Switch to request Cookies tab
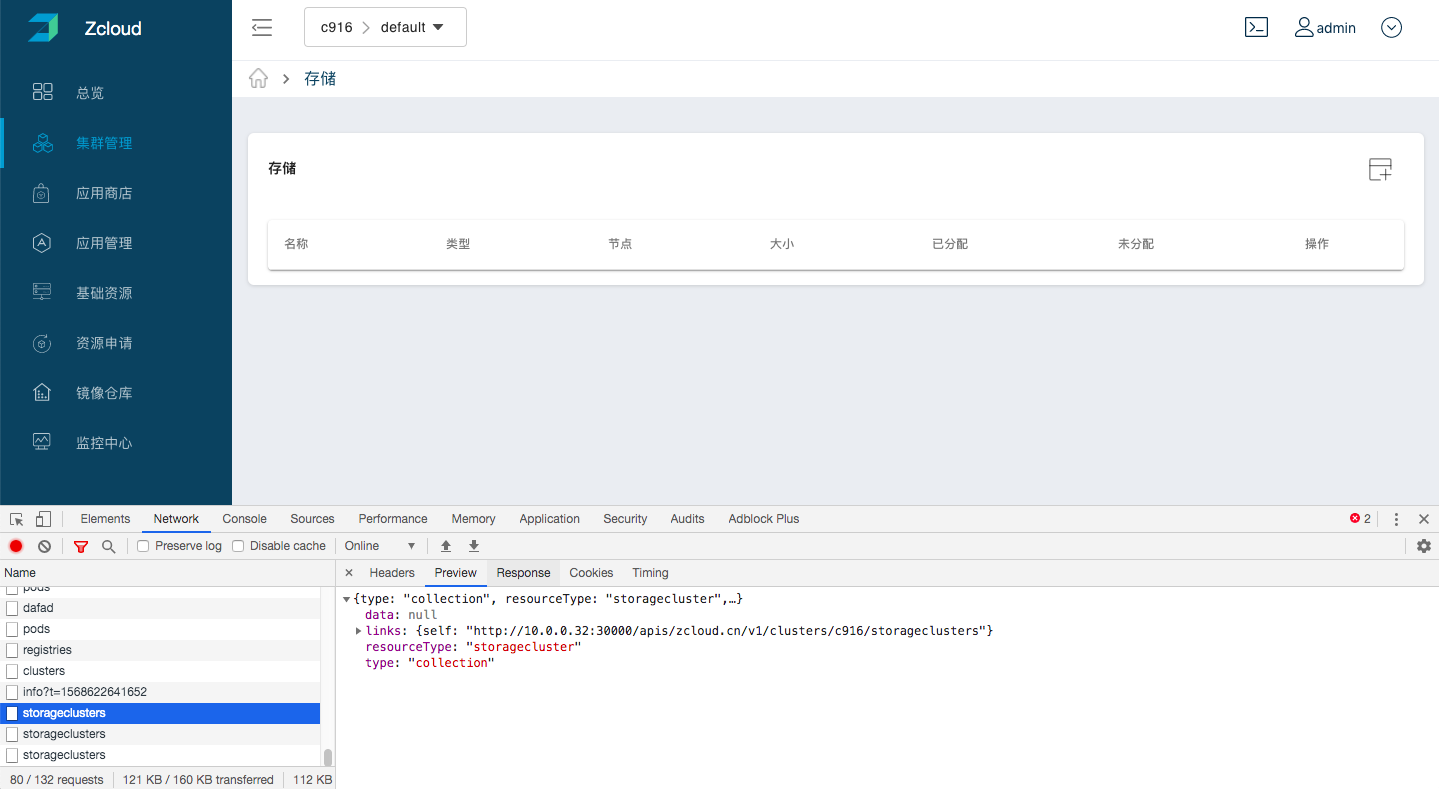 coord(591,573)
